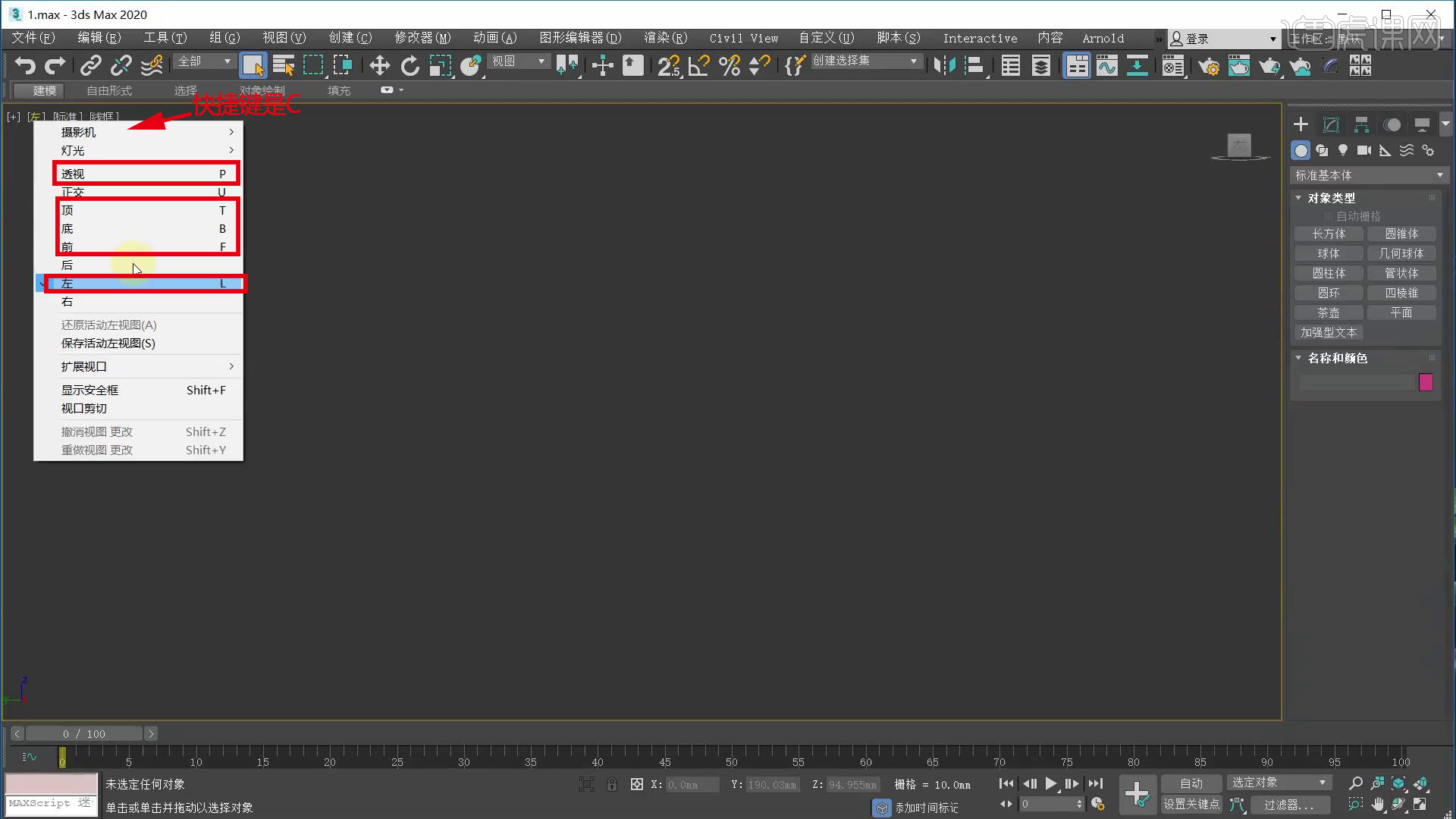Screen dimensions: 1456x819
Task: Open the 创建选择集 dropdown
Action: point(866,61)
